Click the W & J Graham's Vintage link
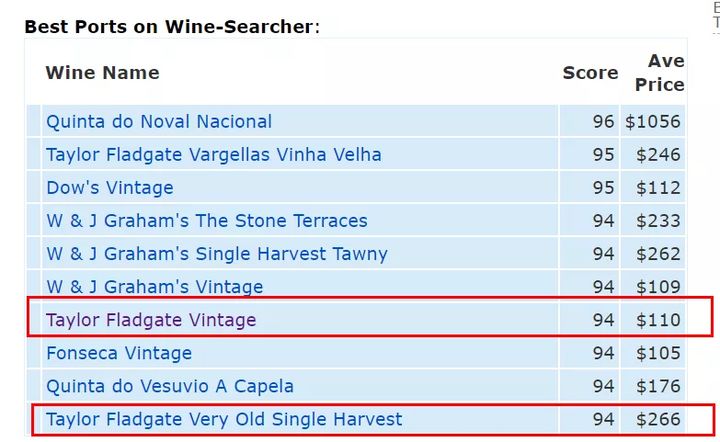The height and width of the screenshot is (442, 720). coord(154,287)
